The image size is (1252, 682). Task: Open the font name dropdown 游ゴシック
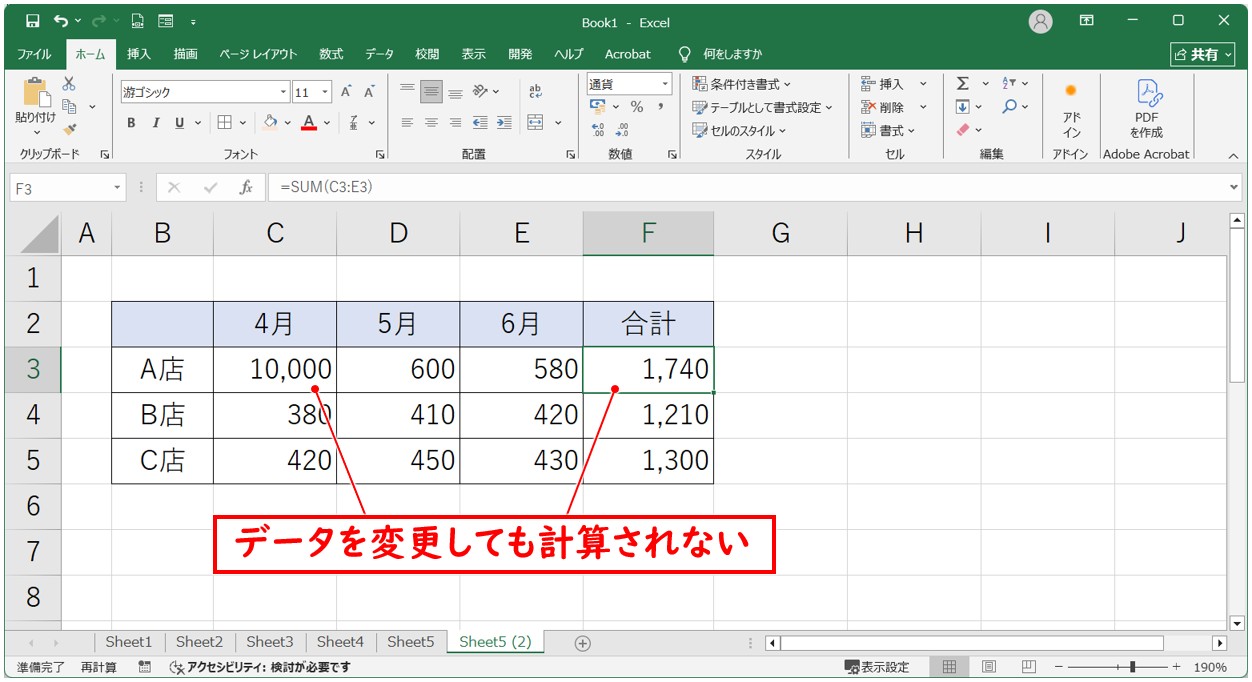click(284, 92)
